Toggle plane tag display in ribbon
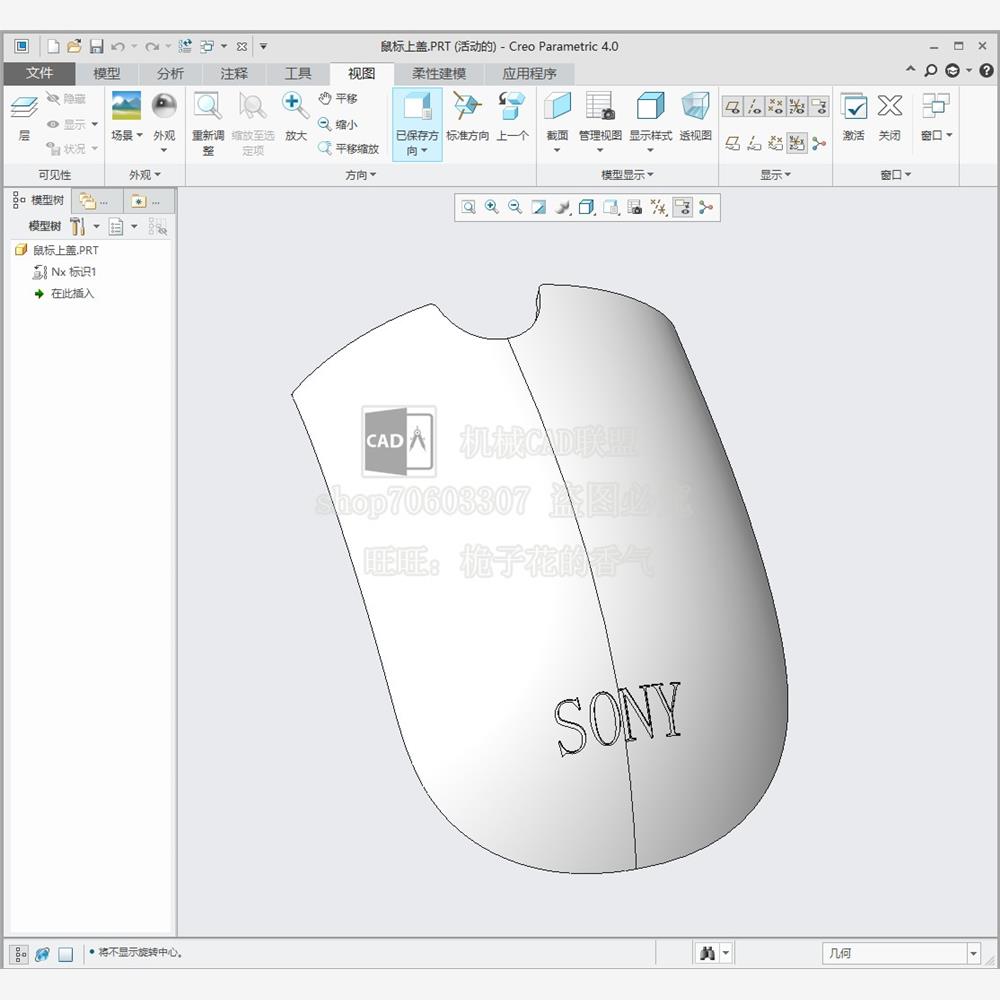 click(x=733, y=143)
